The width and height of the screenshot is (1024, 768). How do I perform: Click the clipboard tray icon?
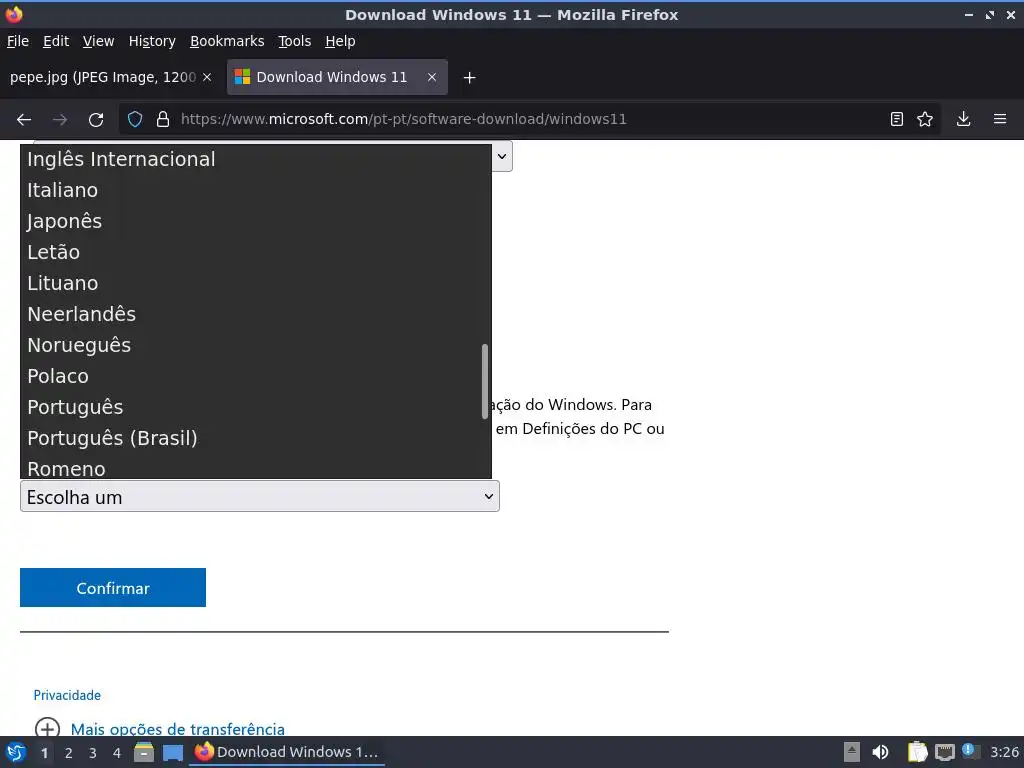pyautogui.click(x=917, y=752)
